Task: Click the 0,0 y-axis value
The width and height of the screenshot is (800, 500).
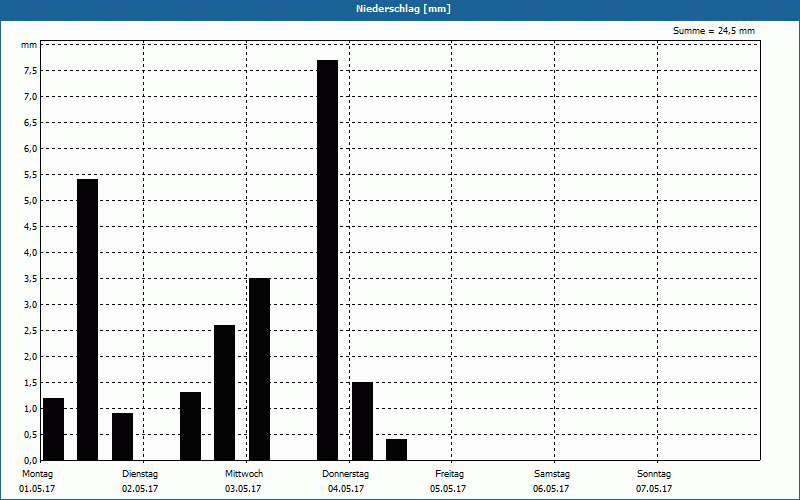Action: pyautogui.click(x=31, y=460)
